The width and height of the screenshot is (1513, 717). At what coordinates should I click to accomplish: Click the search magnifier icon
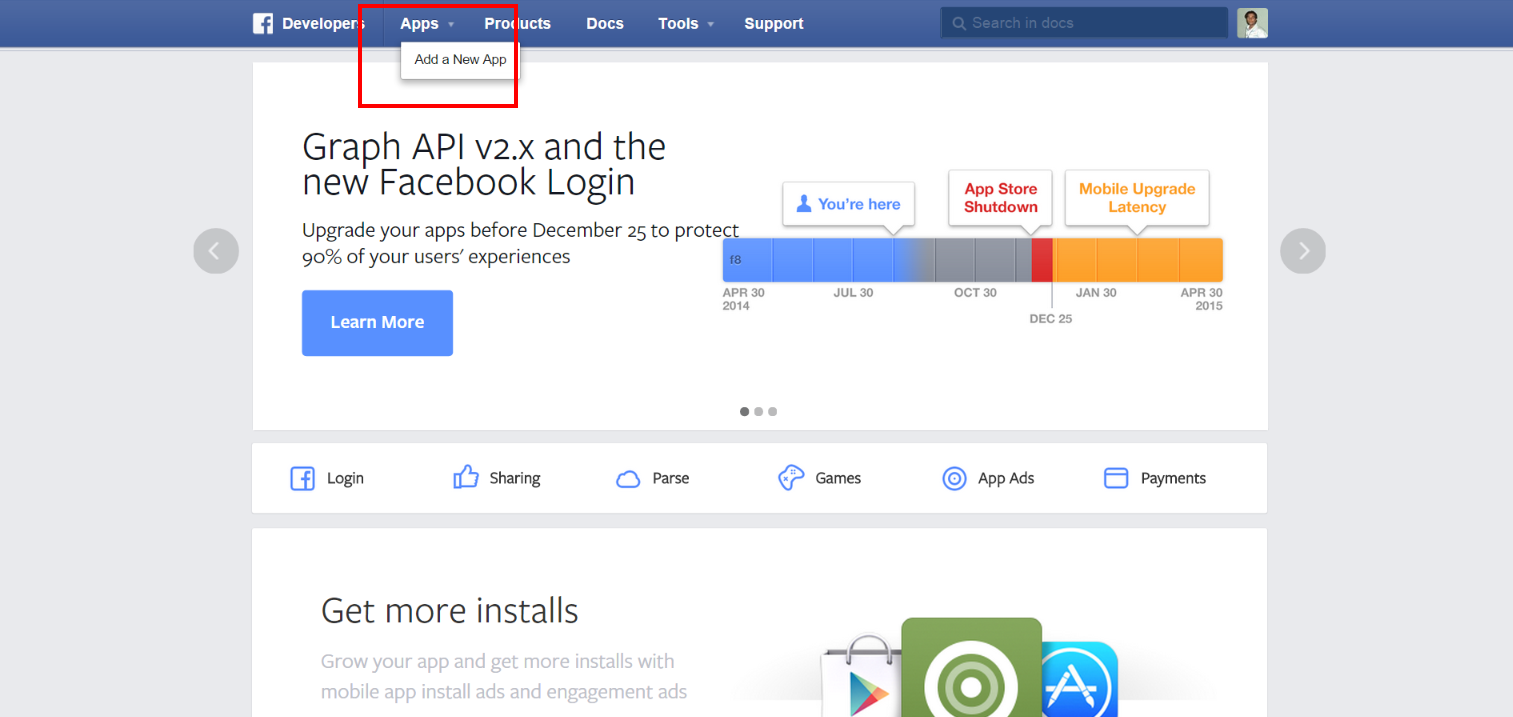[959, 23]
